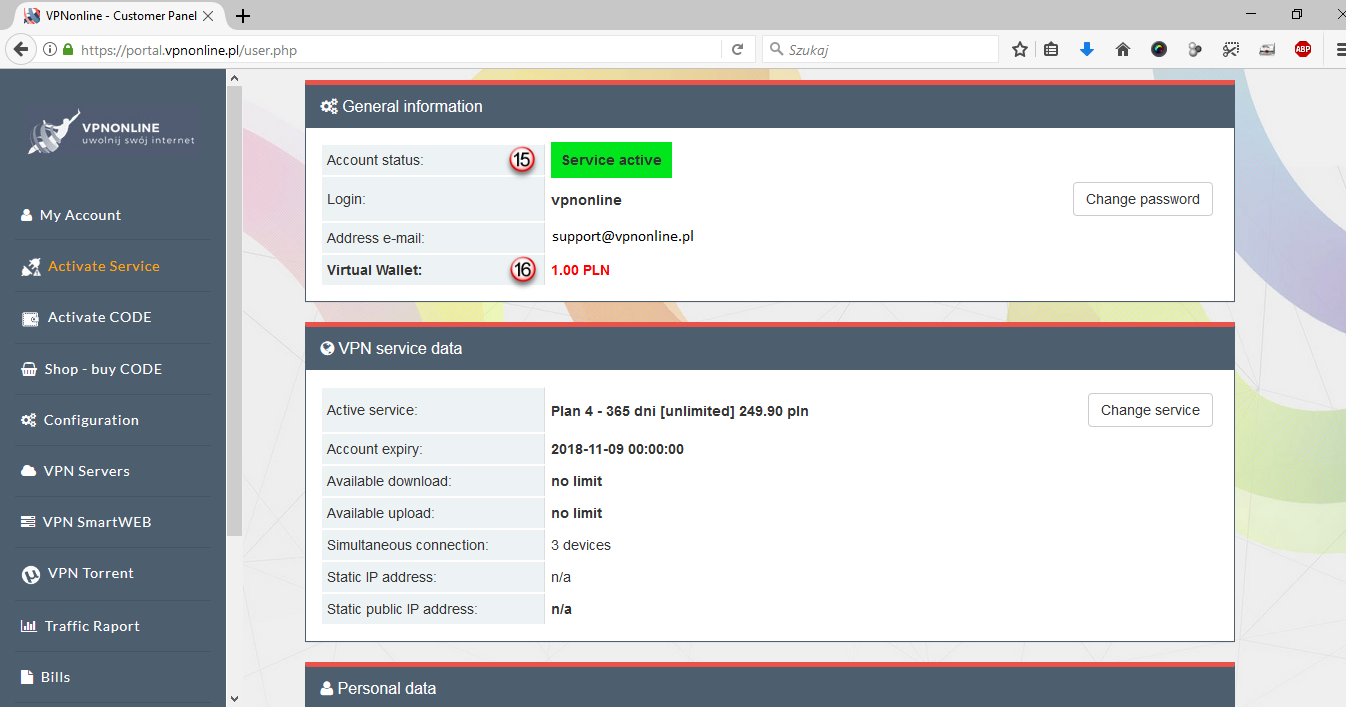The width and height of the screenshot is (1346, 707).
Task: Click the Virtual Wallet label
Action: (375, 270)
